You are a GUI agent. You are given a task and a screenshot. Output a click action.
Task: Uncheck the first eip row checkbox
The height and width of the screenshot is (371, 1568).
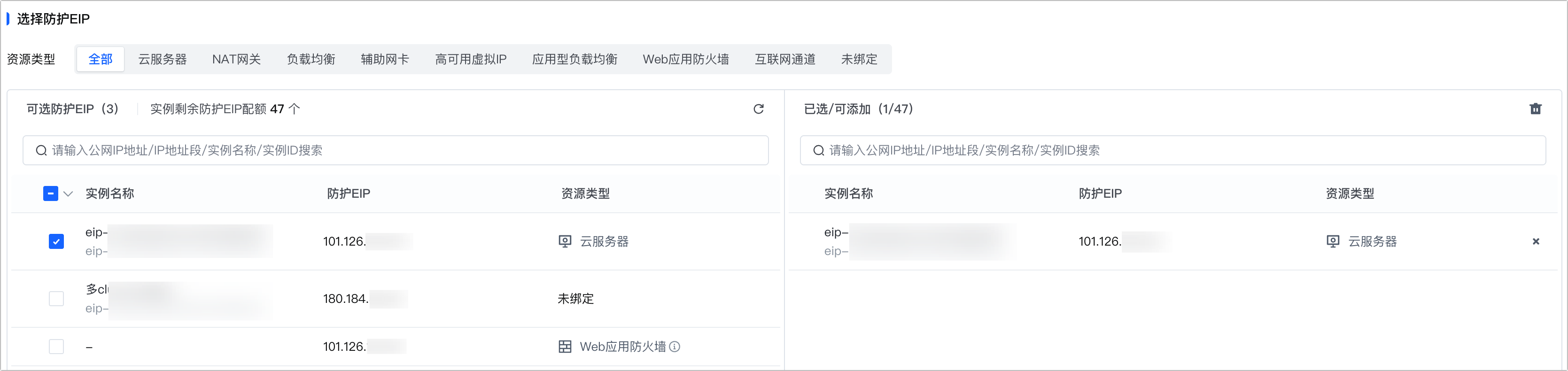56,241
